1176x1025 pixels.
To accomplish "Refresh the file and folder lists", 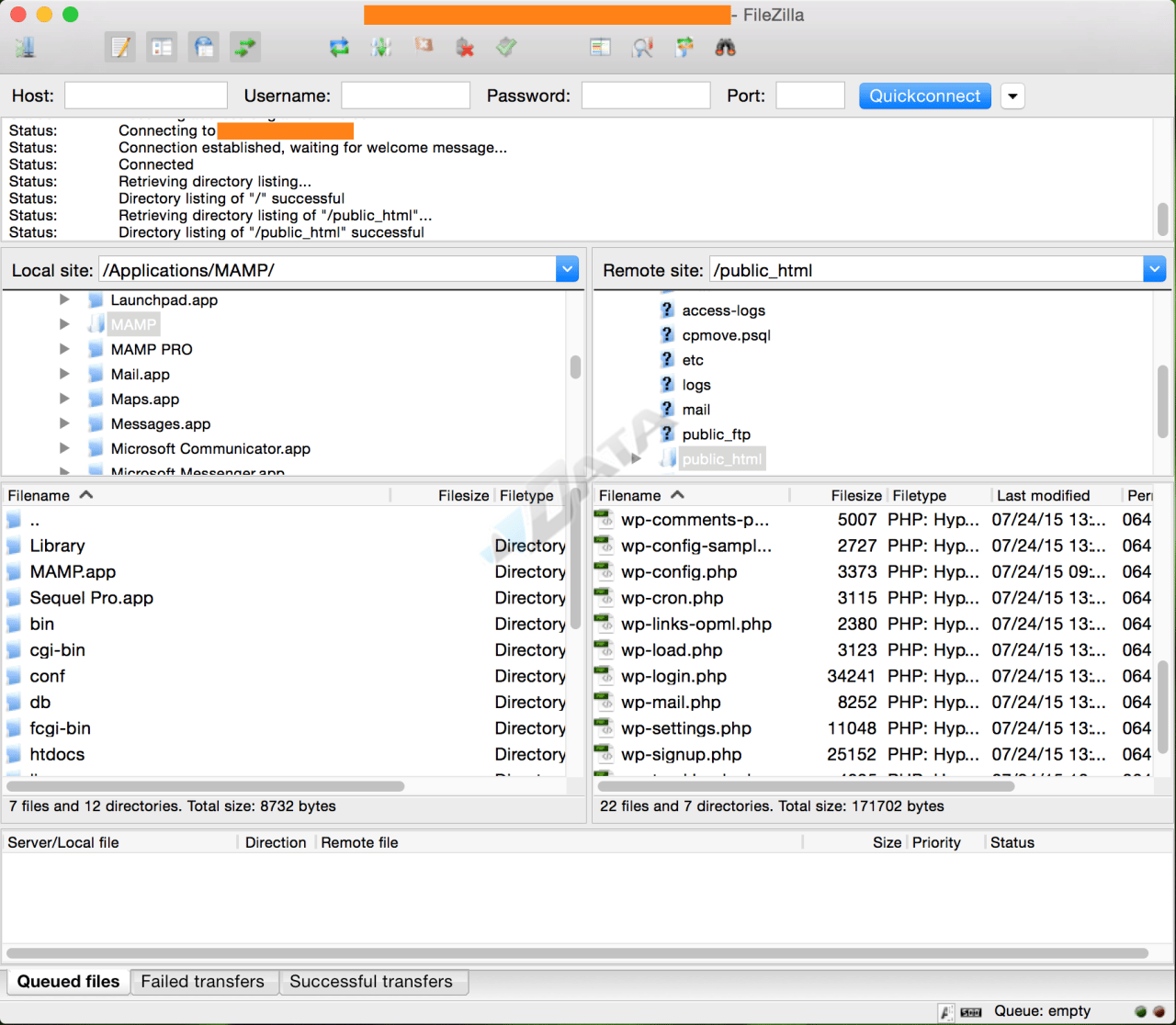I will [x=339, y=47].
